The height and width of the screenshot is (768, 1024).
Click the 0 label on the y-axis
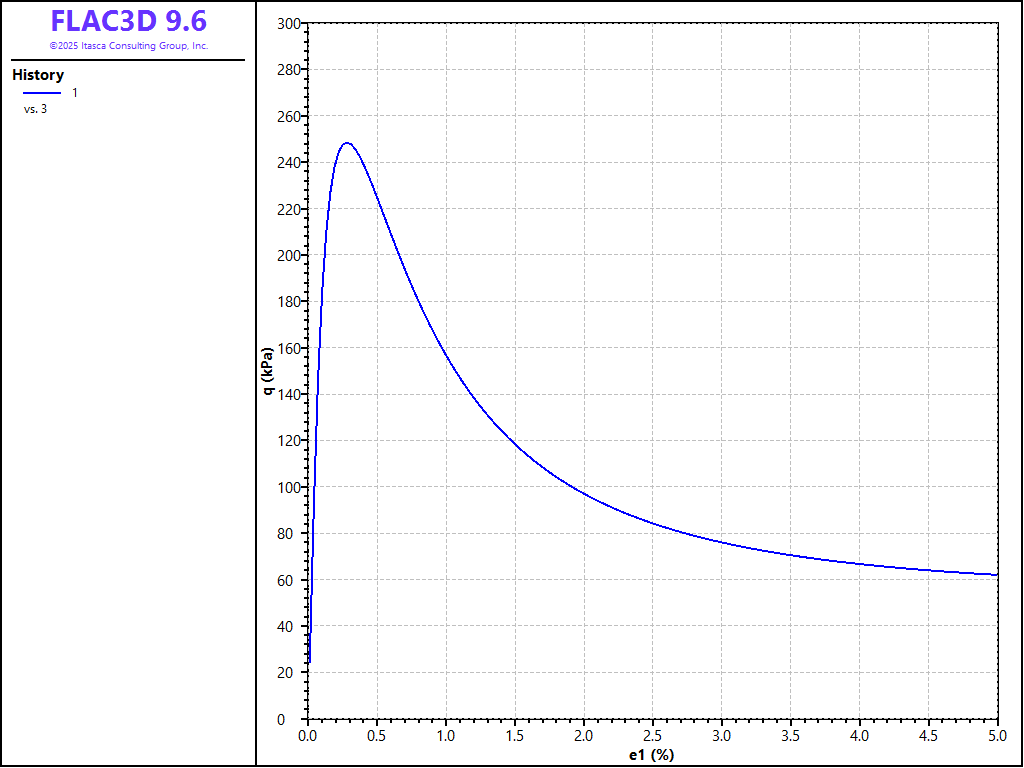click(294, 720)
